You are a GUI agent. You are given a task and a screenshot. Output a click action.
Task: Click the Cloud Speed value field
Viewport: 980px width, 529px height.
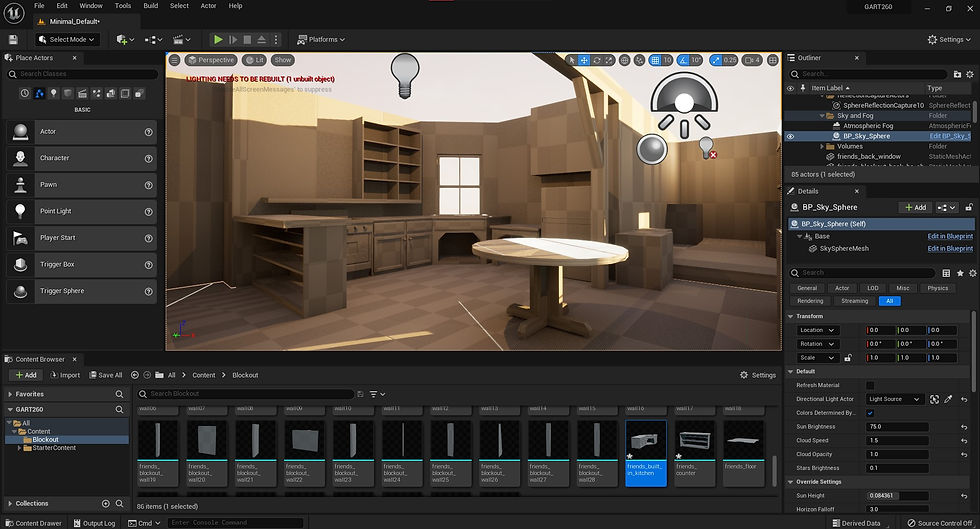(x=897, y=440)
